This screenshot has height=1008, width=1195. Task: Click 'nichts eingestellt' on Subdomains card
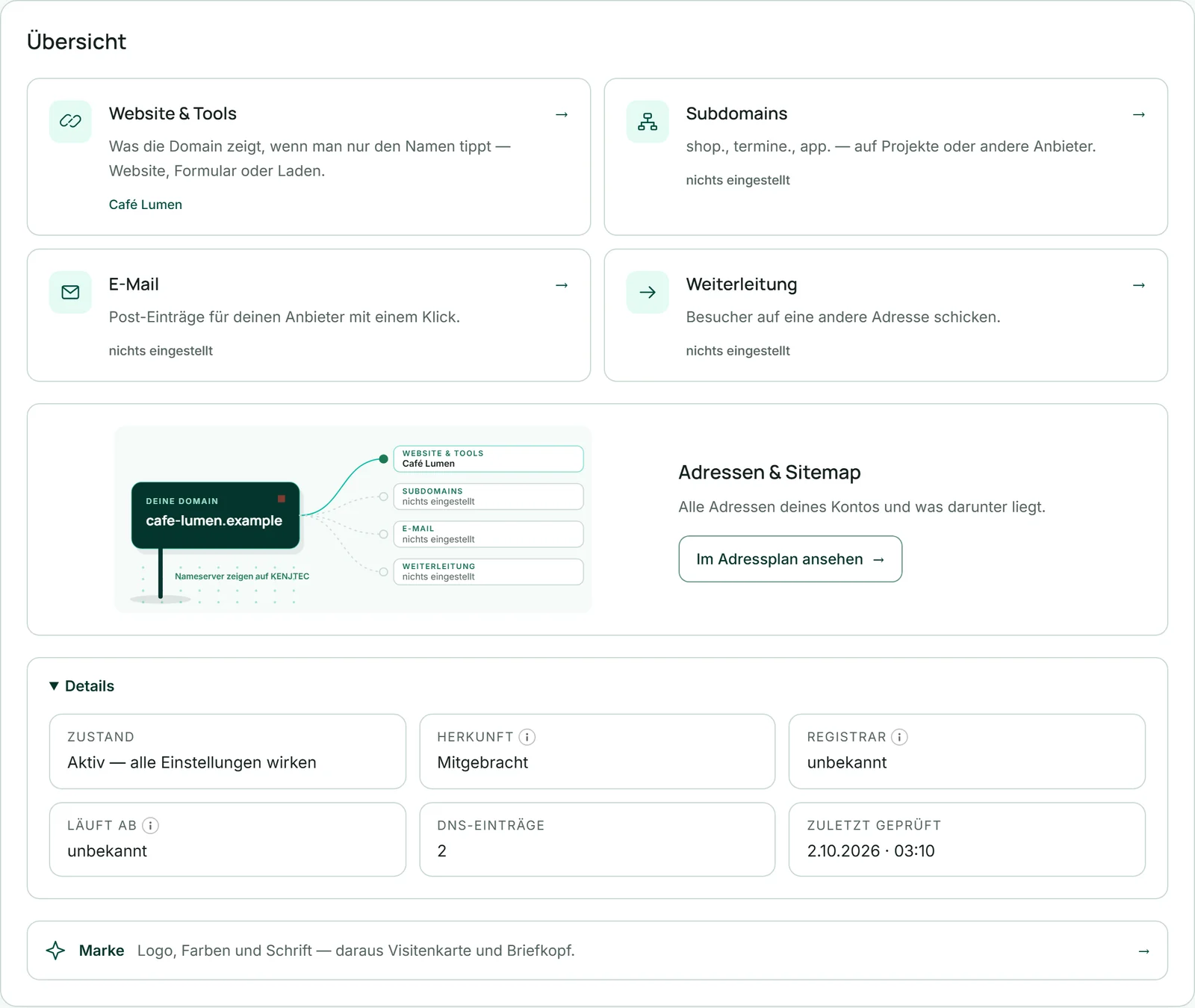[738, 180]
